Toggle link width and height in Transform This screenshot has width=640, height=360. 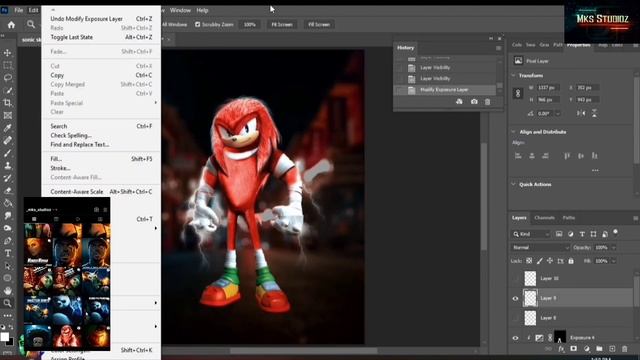(518, 93)
